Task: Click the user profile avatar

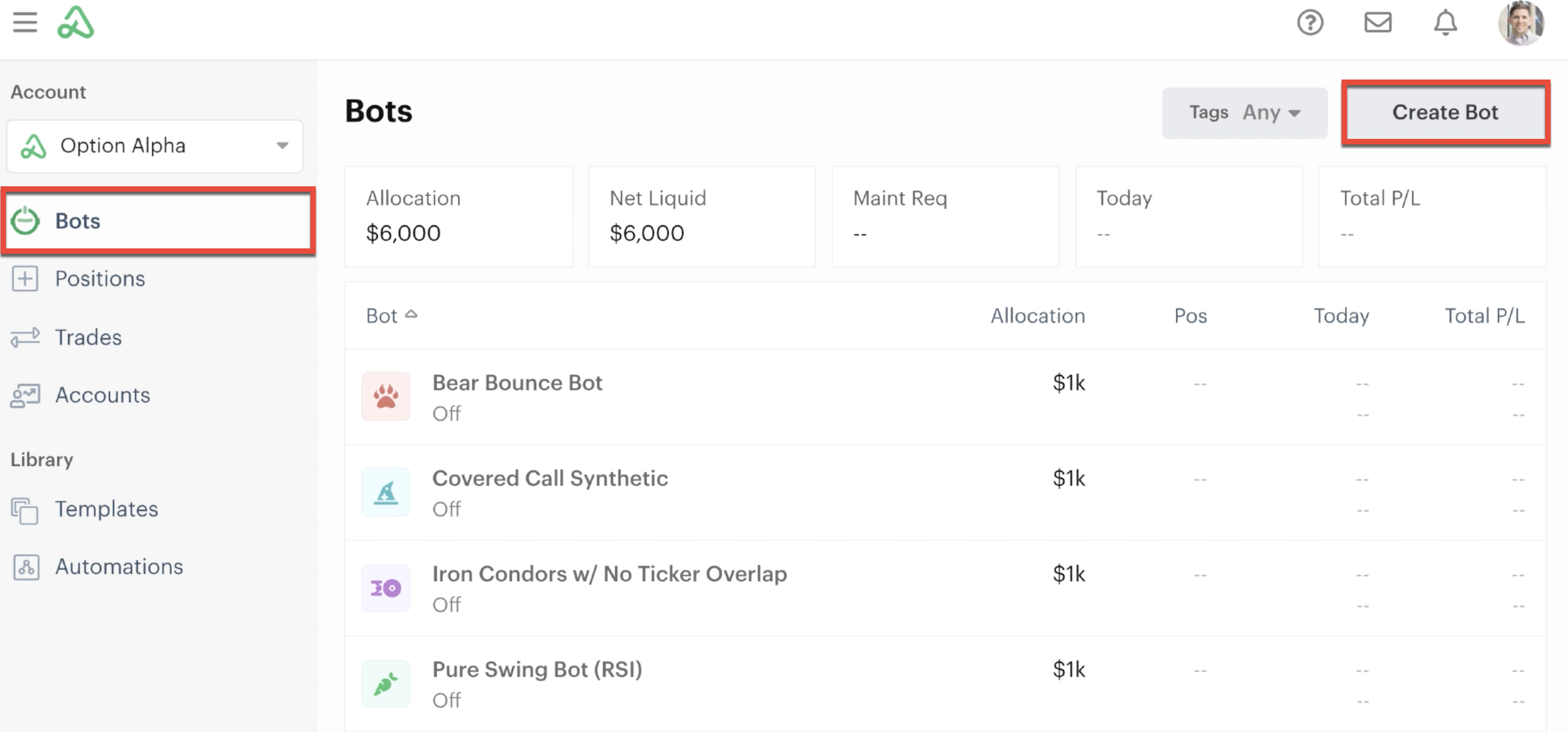Action: 1520,23
